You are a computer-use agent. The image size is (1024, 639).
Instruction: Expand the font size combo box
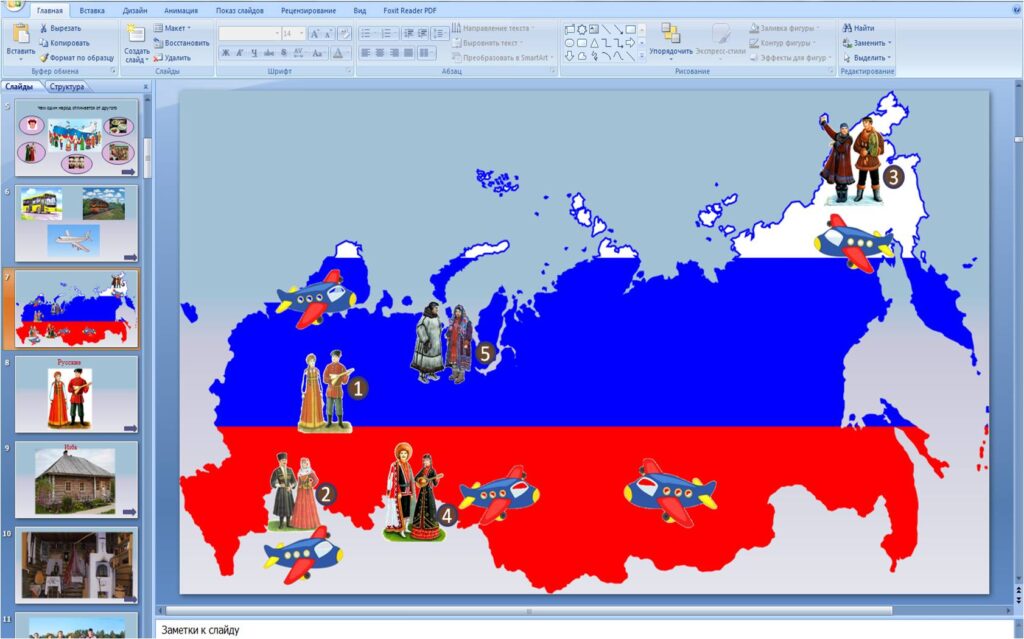(x=301, y=33)
